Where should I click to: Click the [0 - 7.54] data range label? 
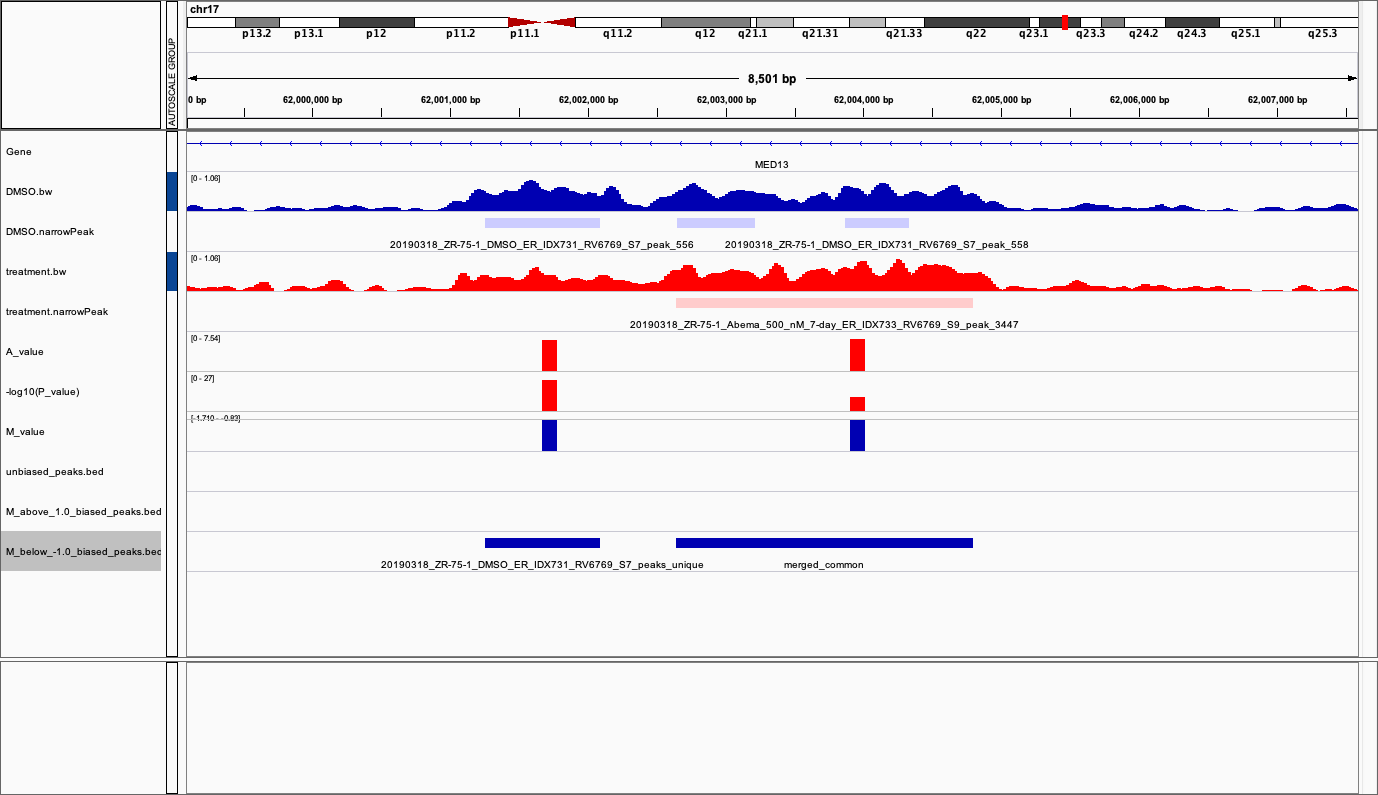[205, 338]
